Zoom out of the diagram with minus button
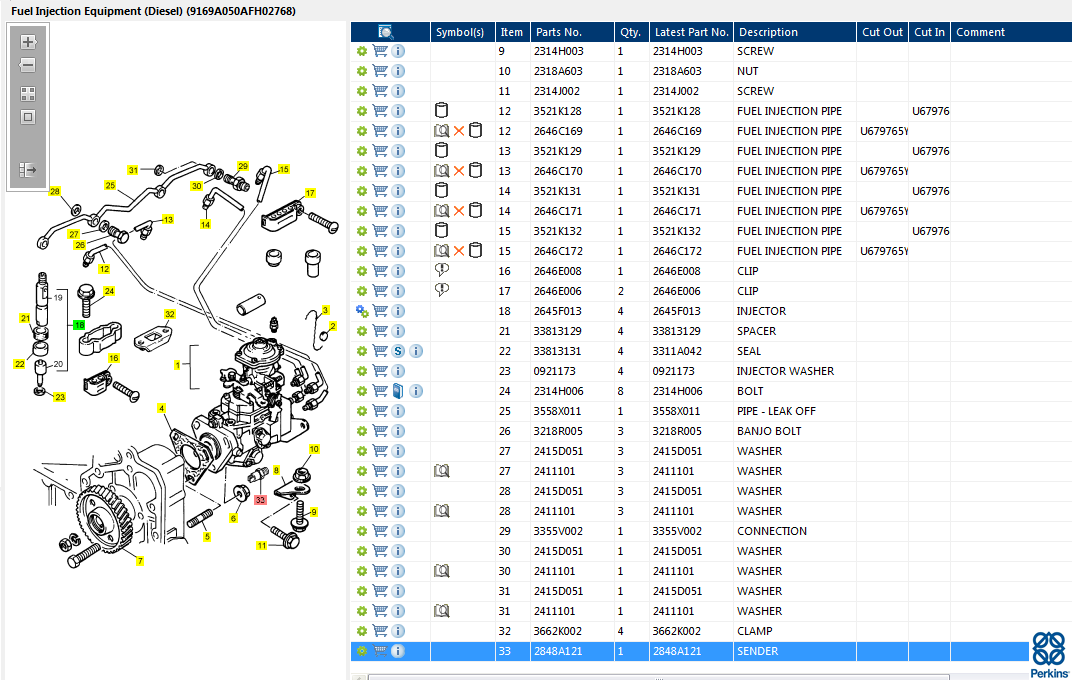The height and width of the screenshot is (680, 1072). [x=28, y=66]
